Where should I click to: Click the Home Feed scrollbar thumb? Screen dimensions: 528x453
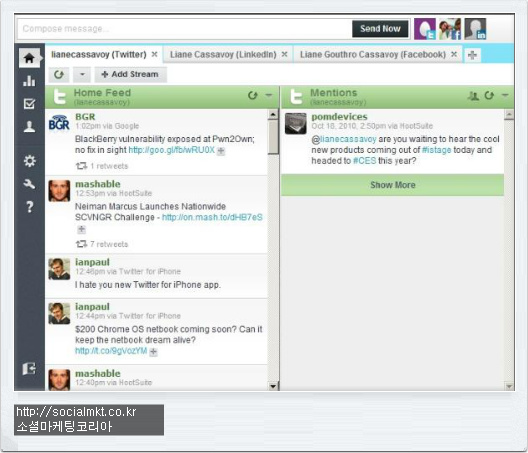tap(273, 137)
